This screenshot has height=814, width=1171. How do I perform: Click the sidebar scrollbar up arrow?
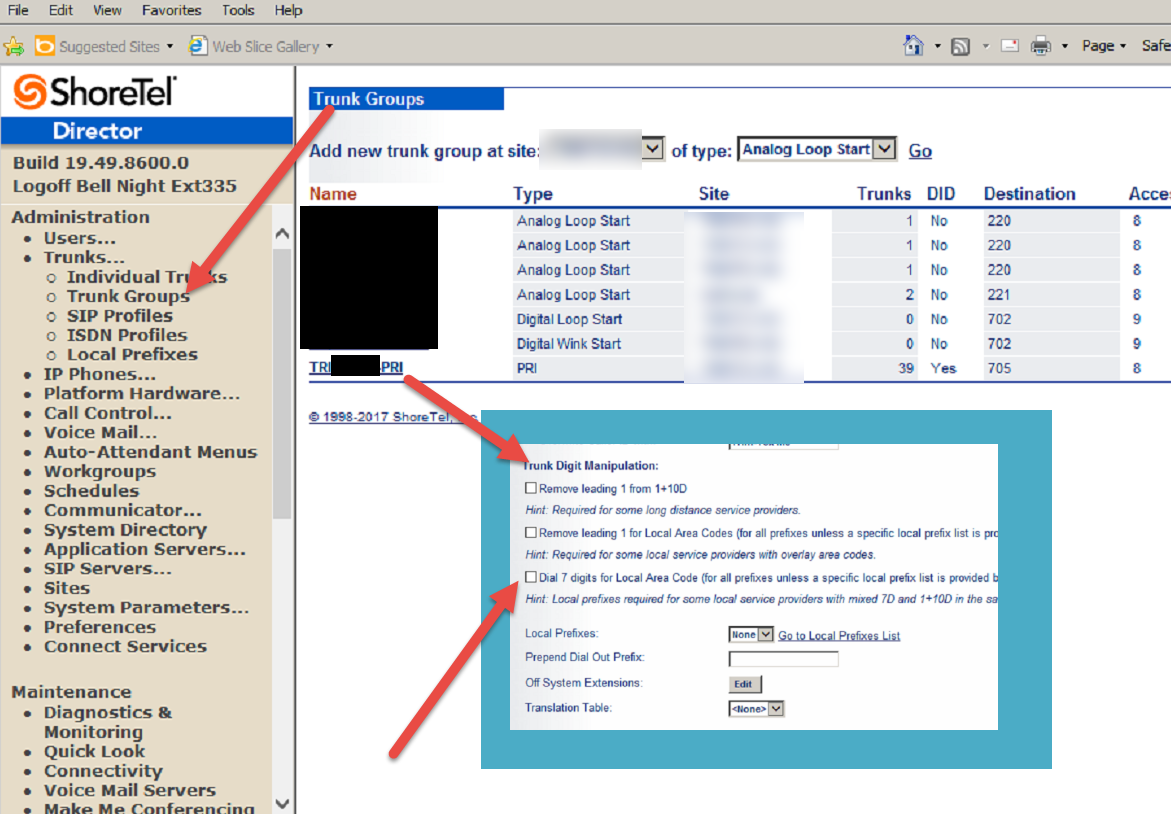click(282, 234)
